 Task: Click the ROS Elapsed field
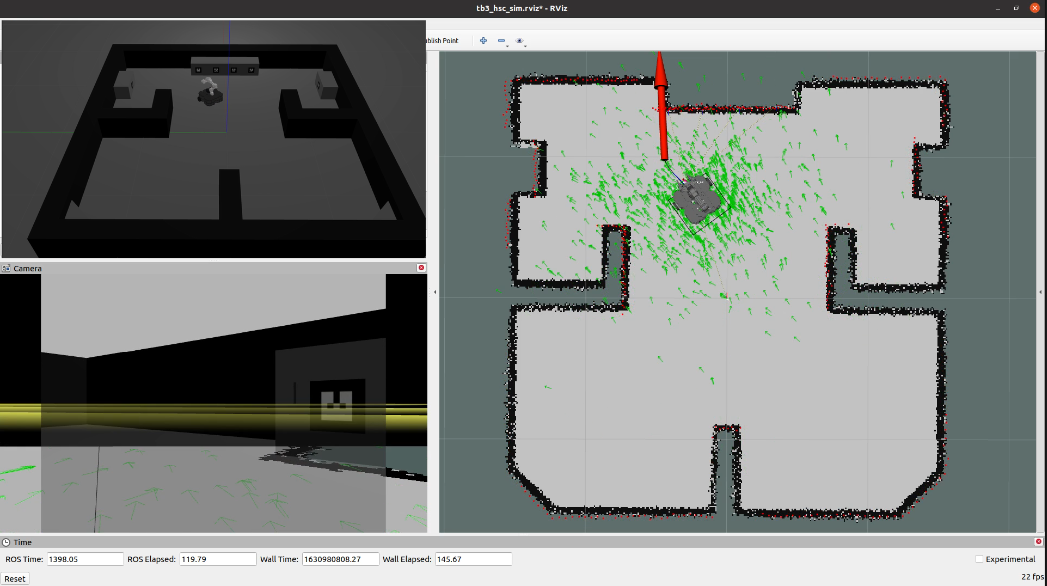pos(218,559)
